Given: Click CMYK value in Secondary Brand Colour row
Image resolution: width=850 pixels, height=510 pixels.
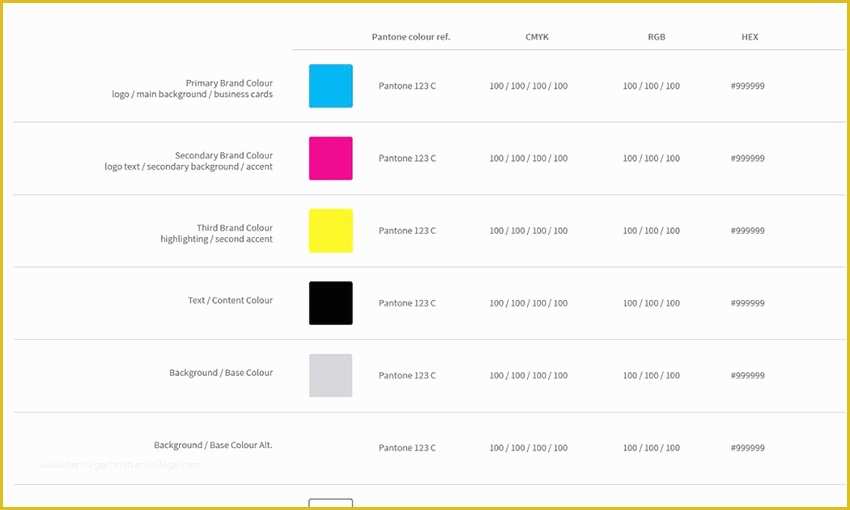Looking at the screenshot, I should (x=529, y=158).
